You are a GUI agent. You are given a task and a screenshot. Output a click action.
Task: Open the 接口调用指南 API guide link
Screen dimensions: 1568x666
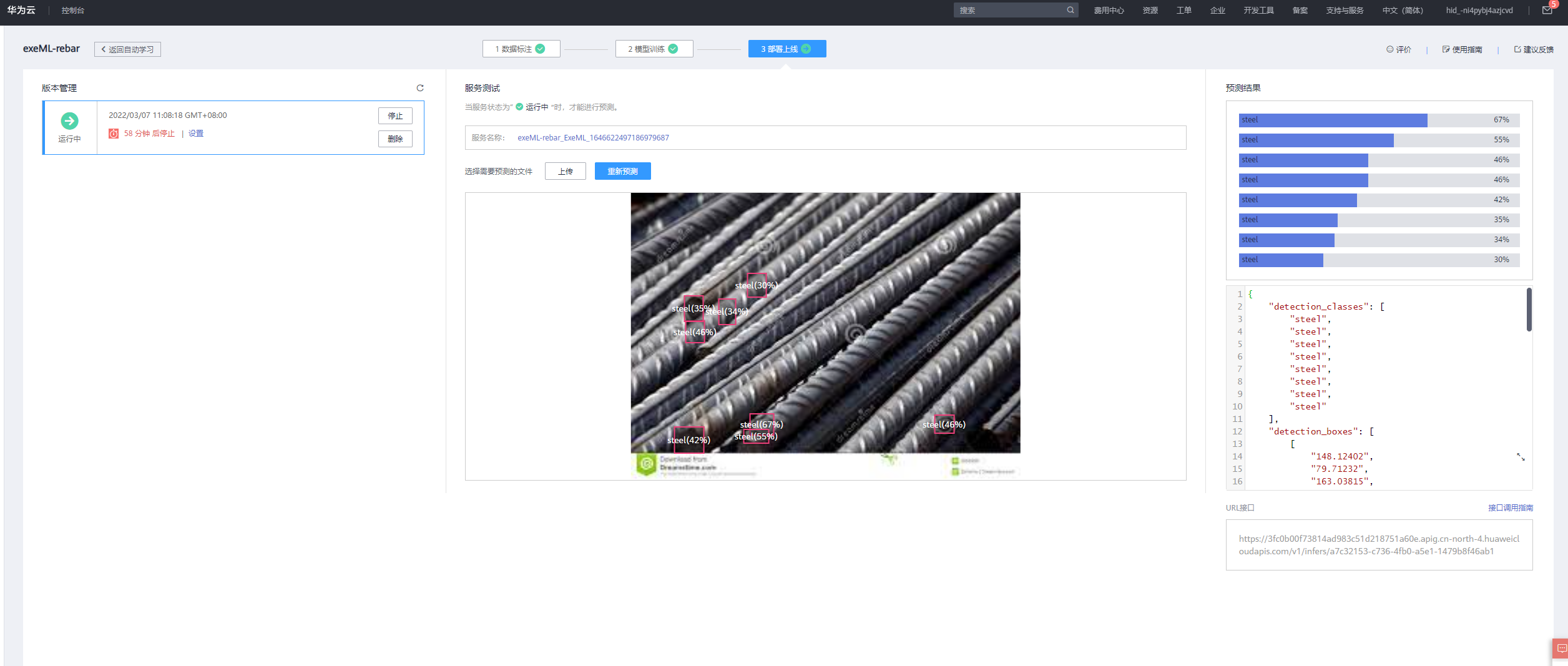(x=1510, y=508)
